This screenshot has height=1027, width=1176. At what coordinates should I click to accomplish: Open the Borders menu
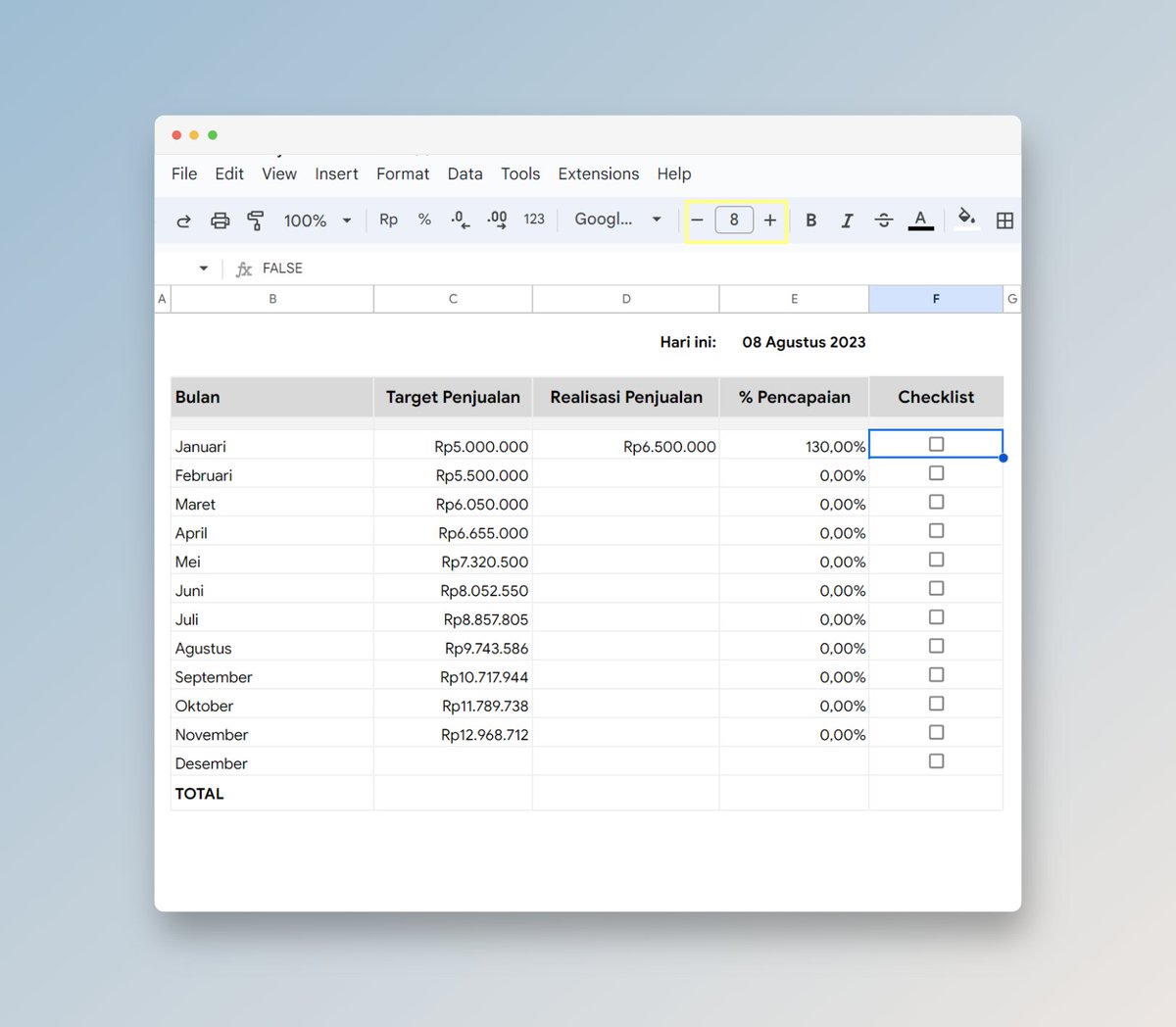1004,220
